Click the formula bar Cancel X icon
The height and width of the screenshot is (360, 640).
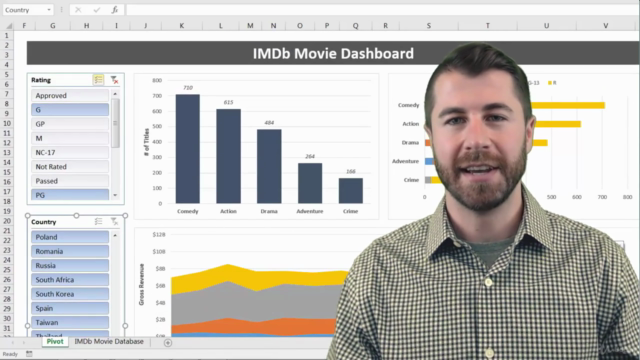(78, 10)
